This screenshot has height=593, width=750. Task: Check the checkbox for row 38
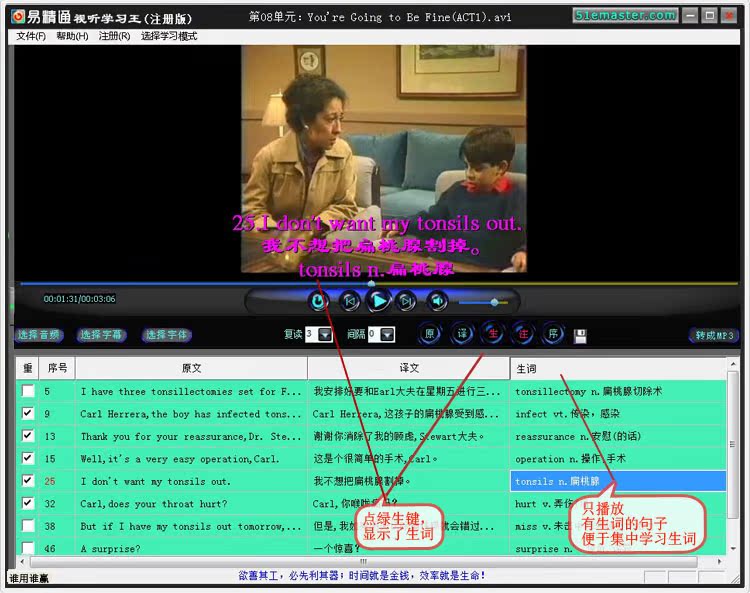[x=28, y=526]
